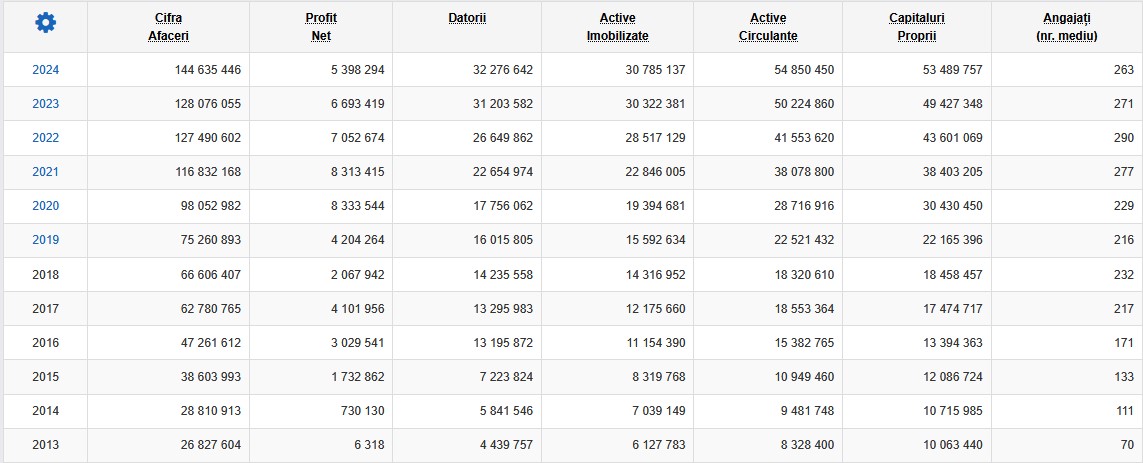
Task: Open the 2020 year link
Action: [45, 206]
